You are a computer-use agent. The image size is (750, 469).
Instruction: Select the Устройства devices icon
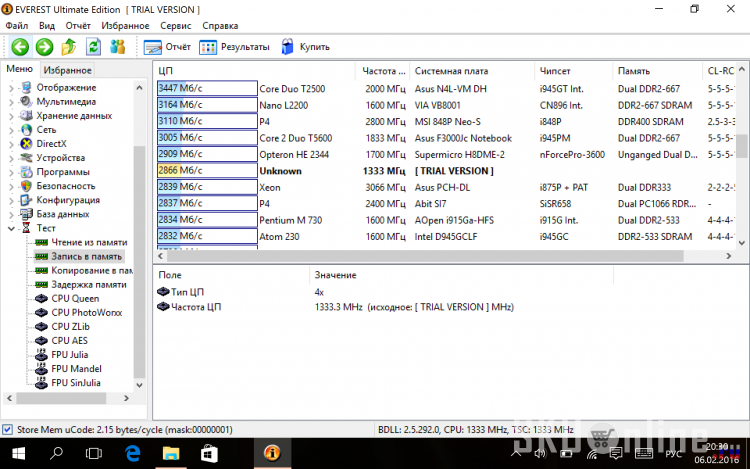[x=26, y=158]
